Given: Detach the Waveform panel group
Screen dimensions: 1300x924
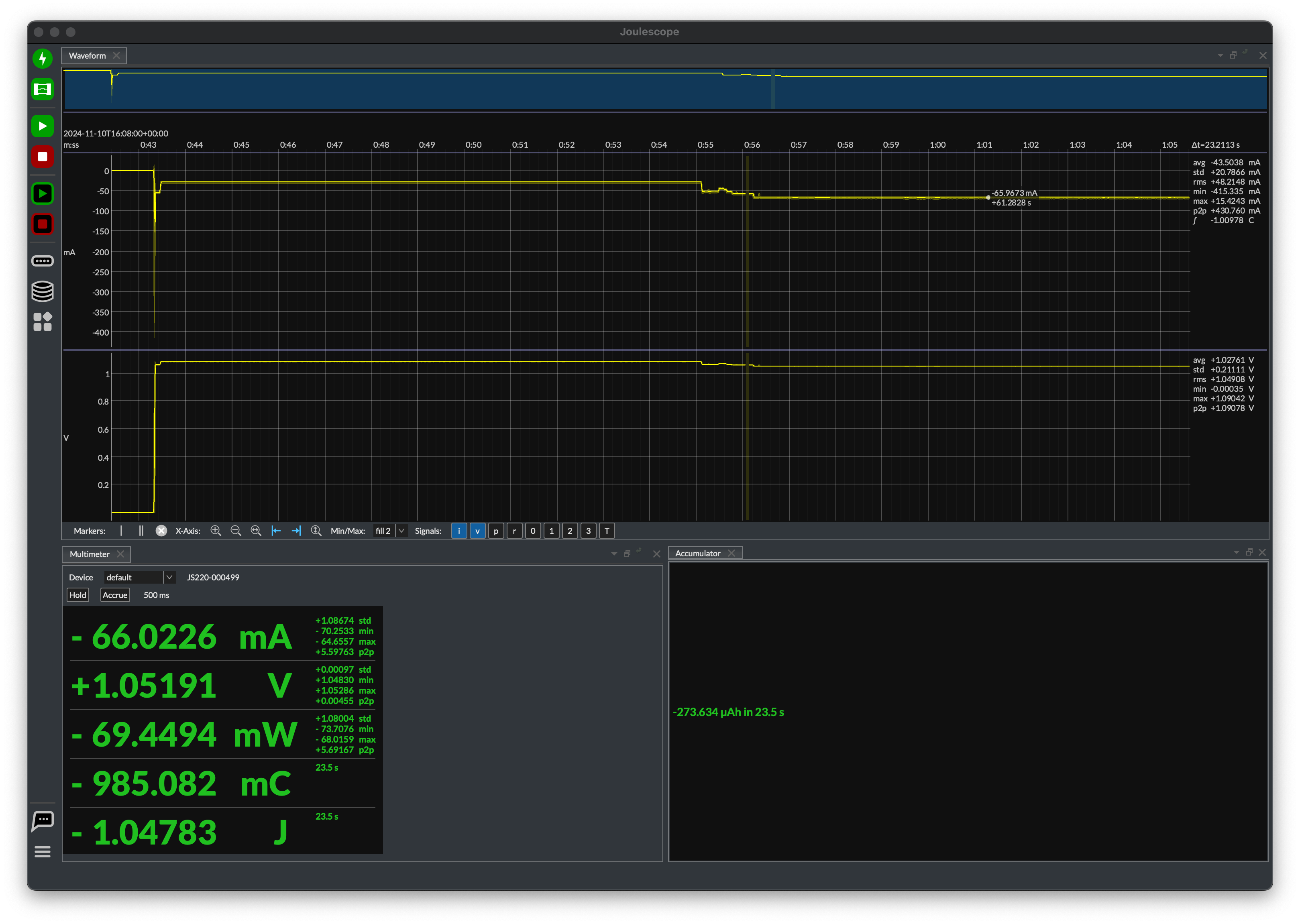Looking at the screenshot, I should coord(1233,55).
